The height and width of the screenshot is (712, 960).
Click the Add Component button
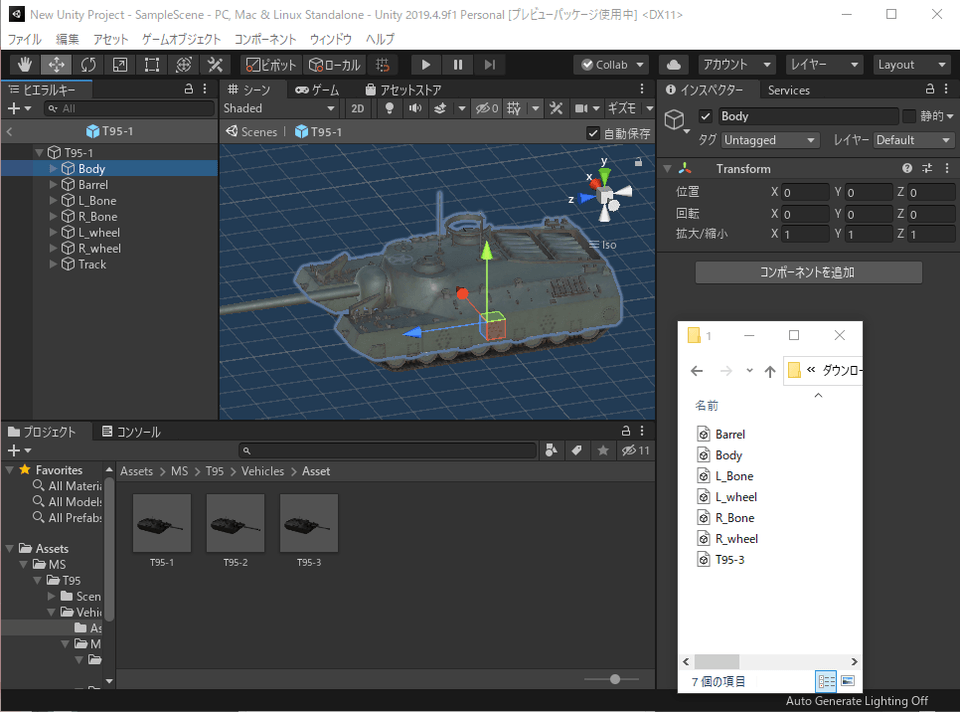click(x=808, y=272)
